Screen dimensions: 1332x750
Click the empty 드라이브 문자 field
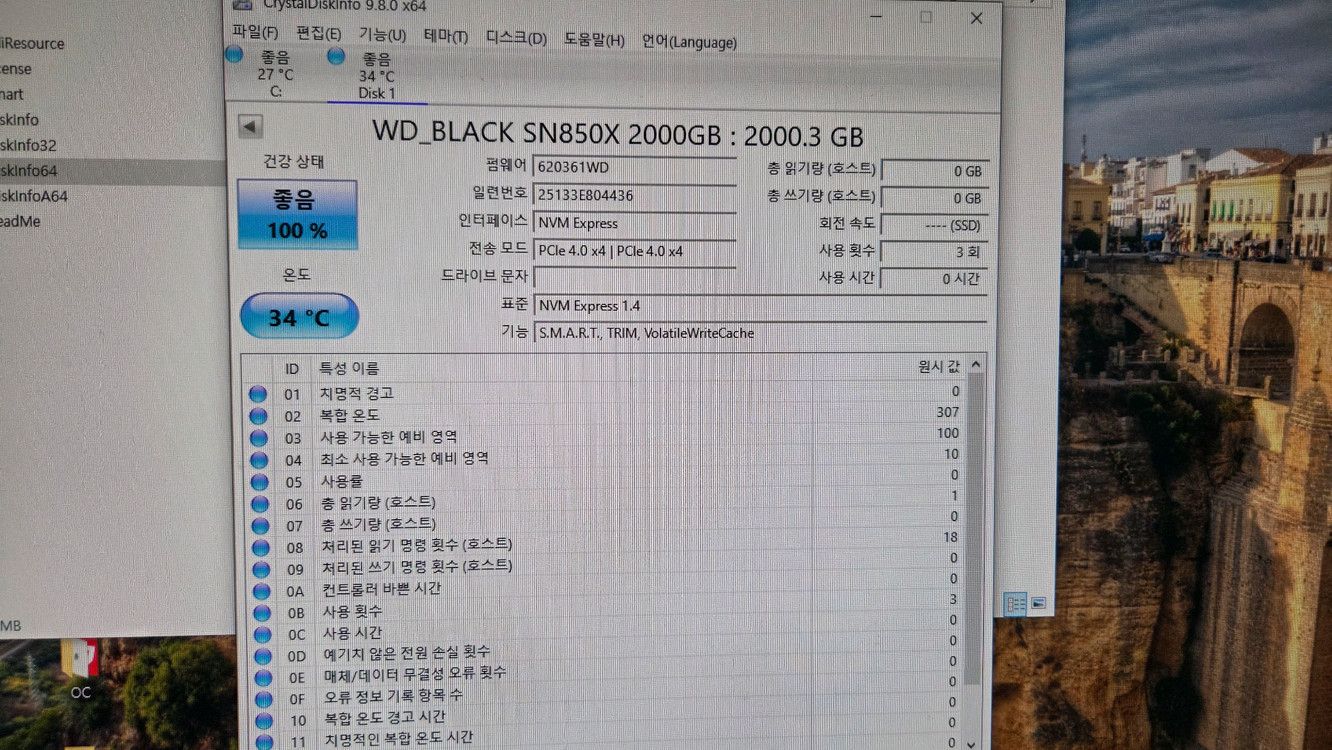635,277
